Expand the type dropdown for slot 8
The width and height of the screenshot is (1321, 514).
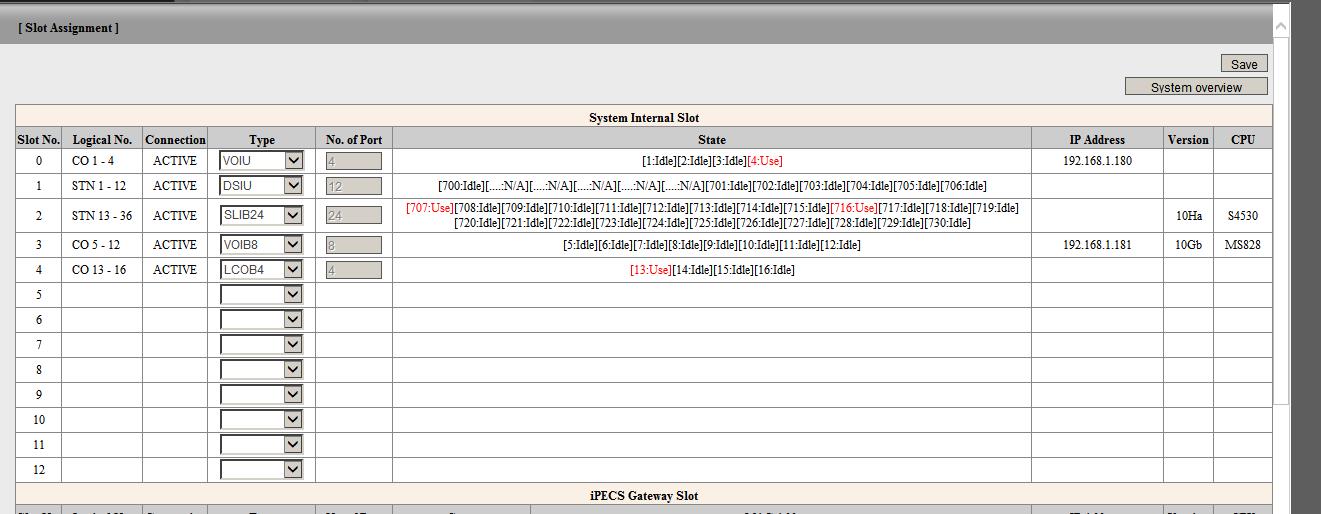tap(261, 369)
